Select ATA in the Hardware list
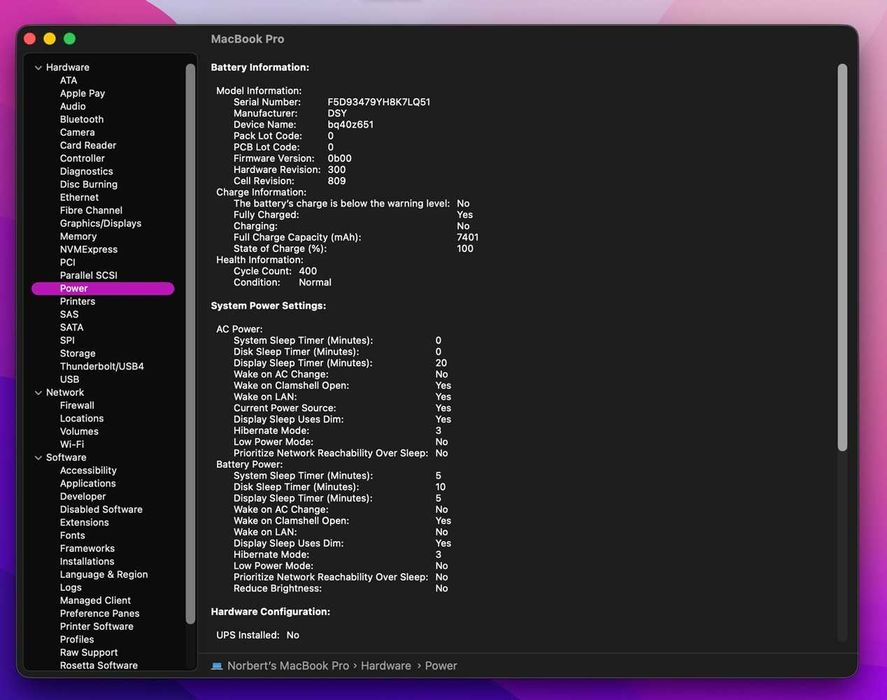Viewport: 887px width, 700px height. pos(68,80)
